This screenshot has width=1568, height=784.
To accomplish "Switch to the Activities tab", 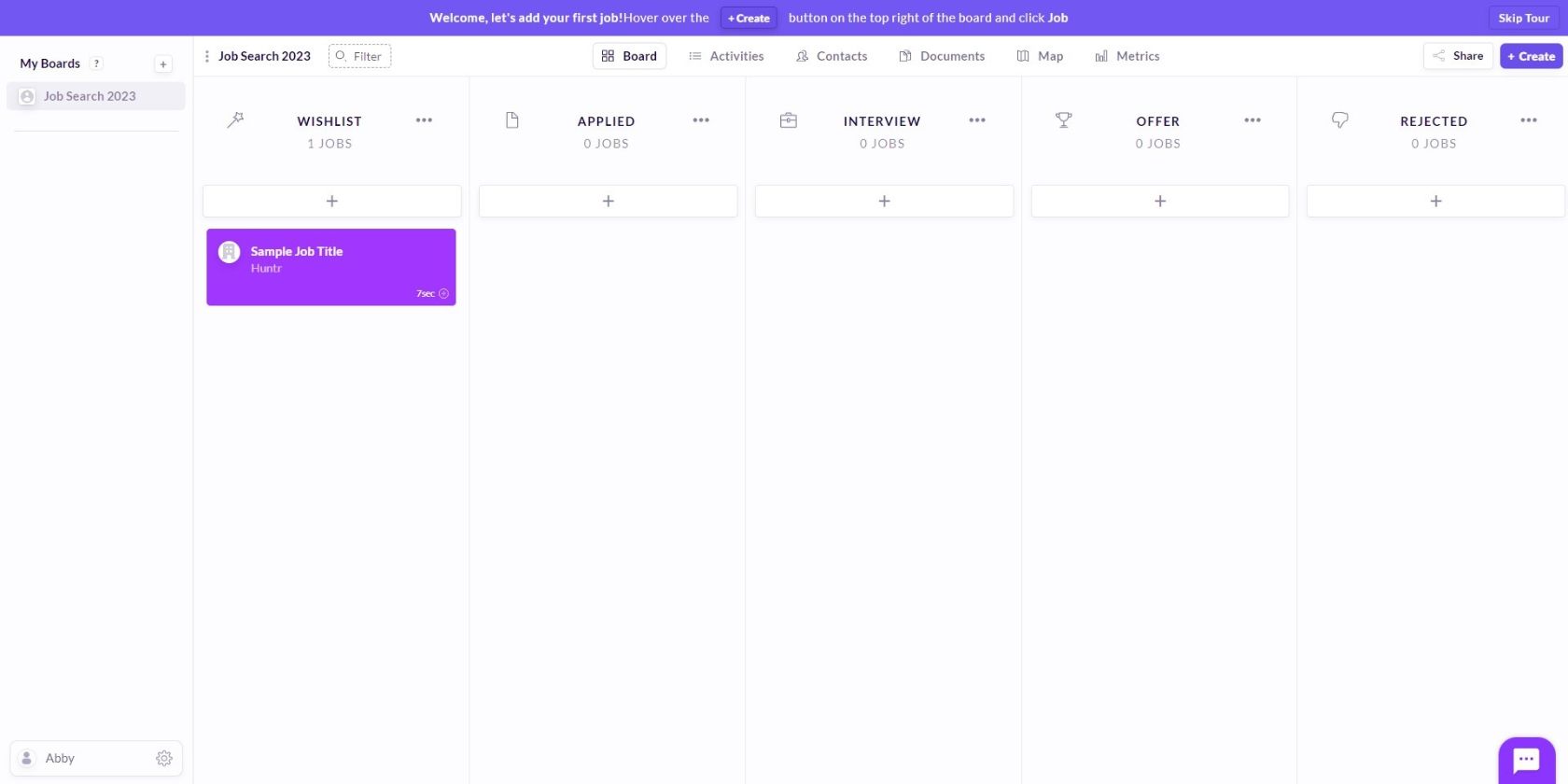I will coord(726,56).
